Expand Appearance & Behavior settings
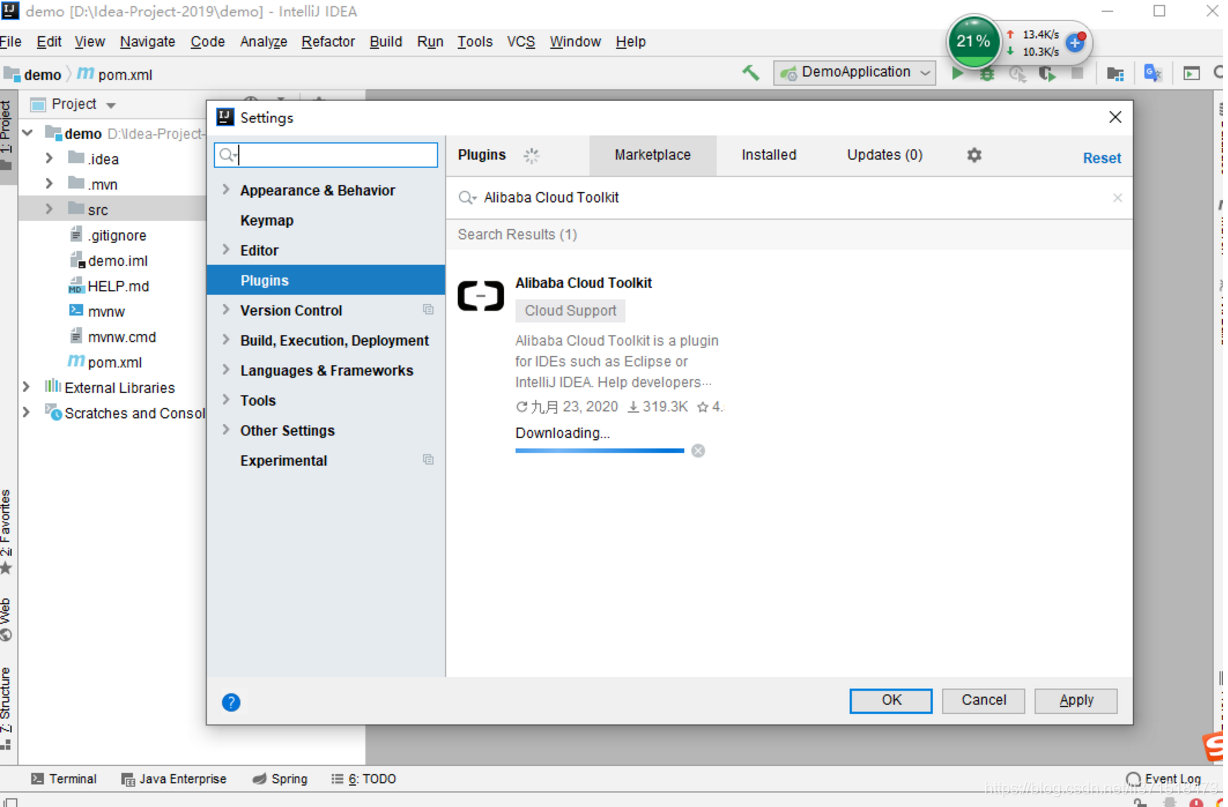Viewport: 1228px width, 807px height. pyautogui.click(x=226, y=190)
